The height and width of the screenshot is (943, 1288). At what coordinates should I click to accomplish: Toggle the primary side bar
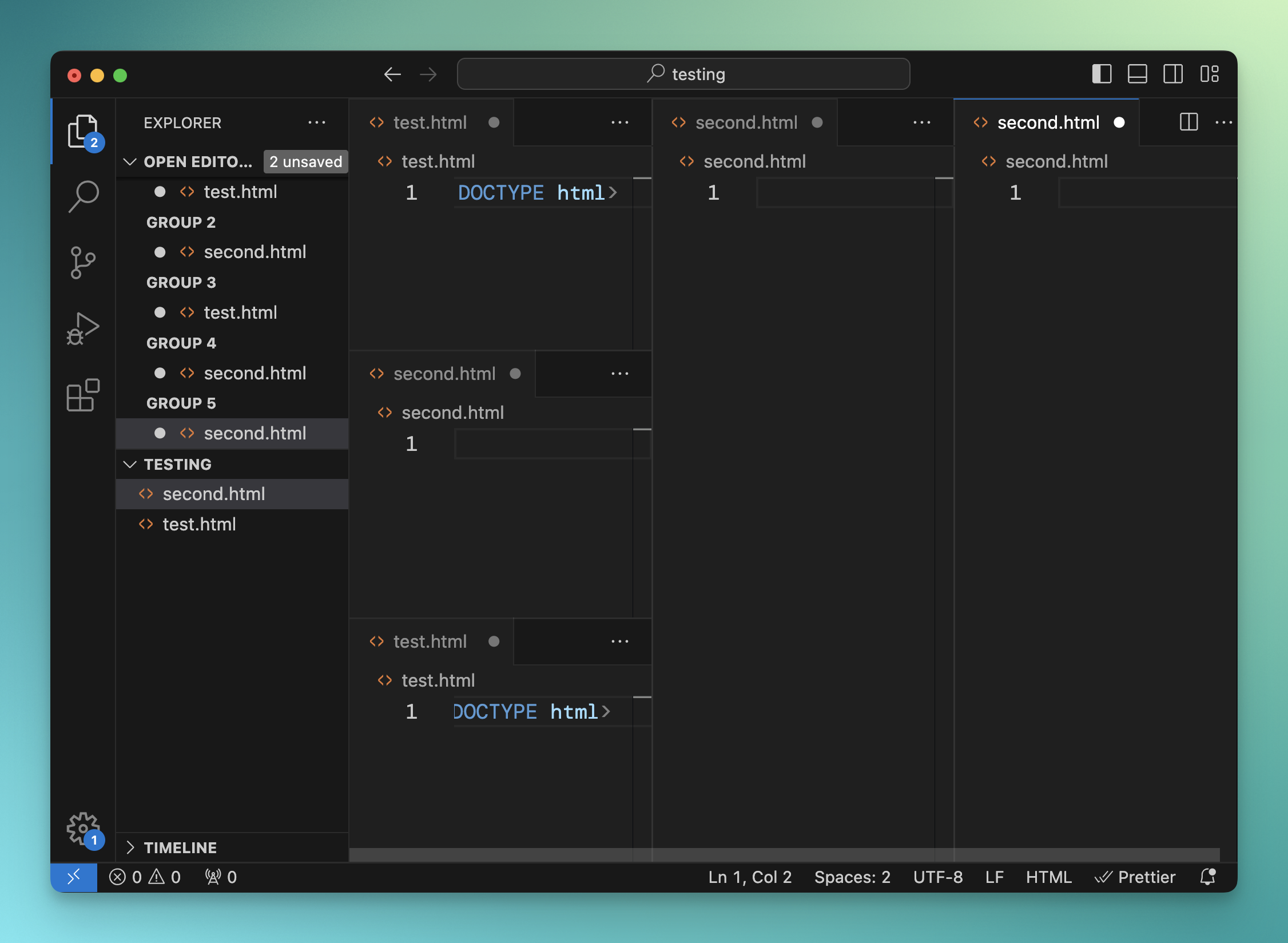[1102, 74]
